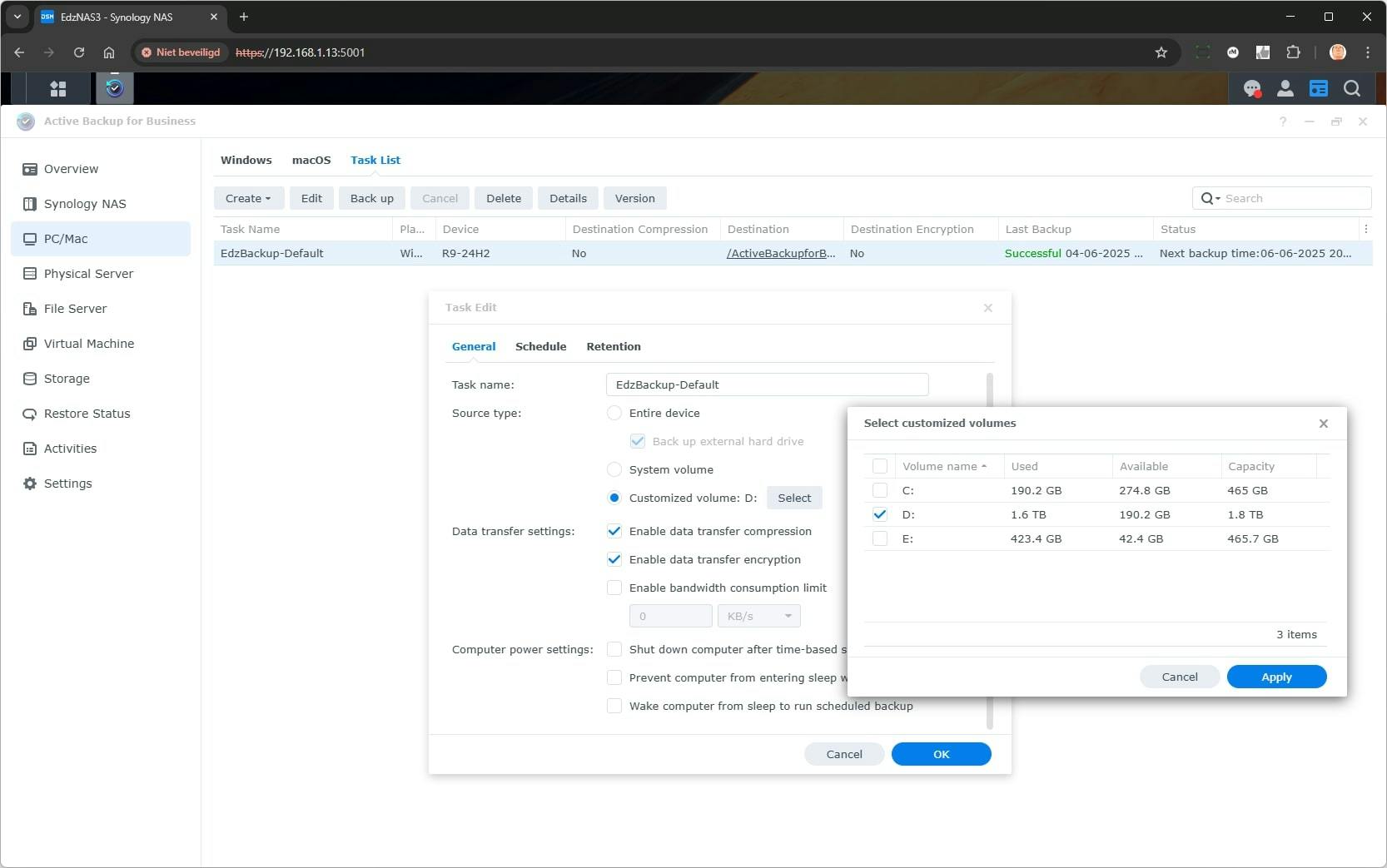Click the Active Backup help question mark
1387x868 pixels.
tap(1283, 122)
